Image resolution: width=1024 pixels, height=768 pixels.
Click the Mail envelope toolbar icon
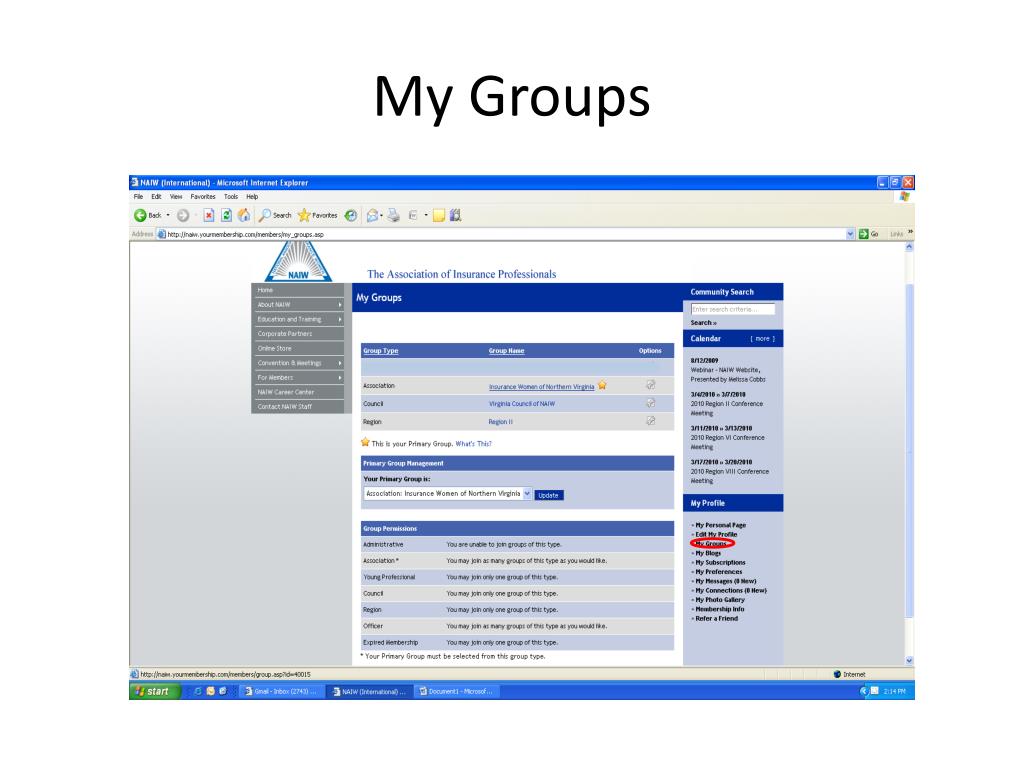pyautogui.click(x=372, y=215)
